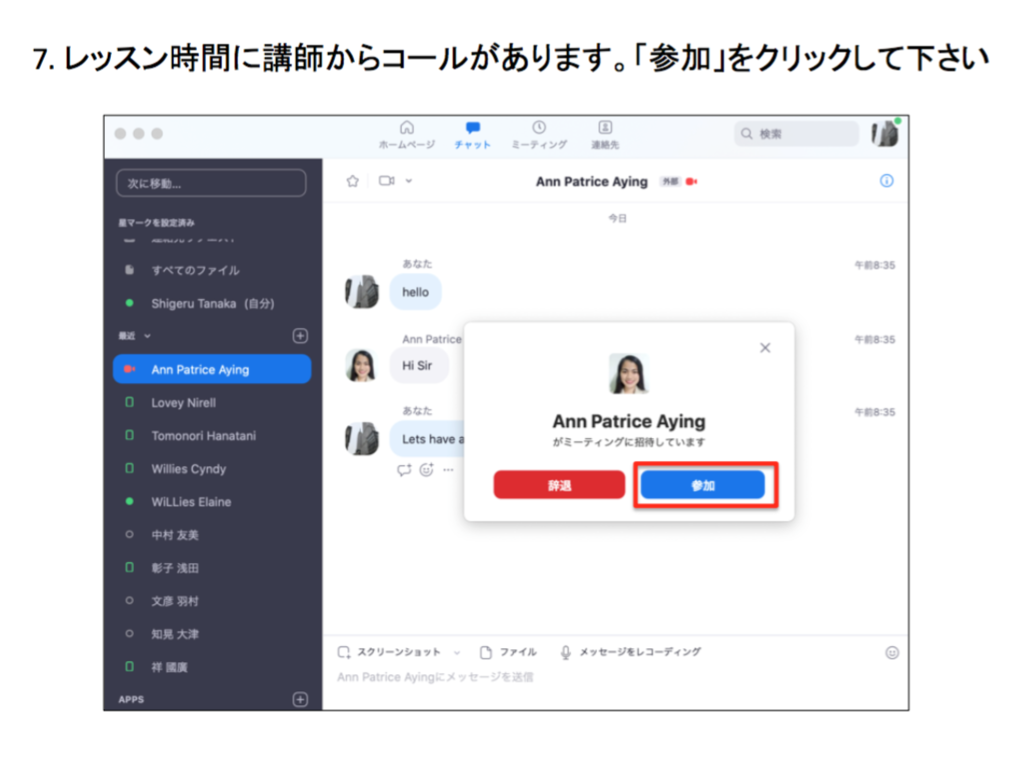
Task: Click メッセージをレコーディング microphone button
Action: click(630, 652)
